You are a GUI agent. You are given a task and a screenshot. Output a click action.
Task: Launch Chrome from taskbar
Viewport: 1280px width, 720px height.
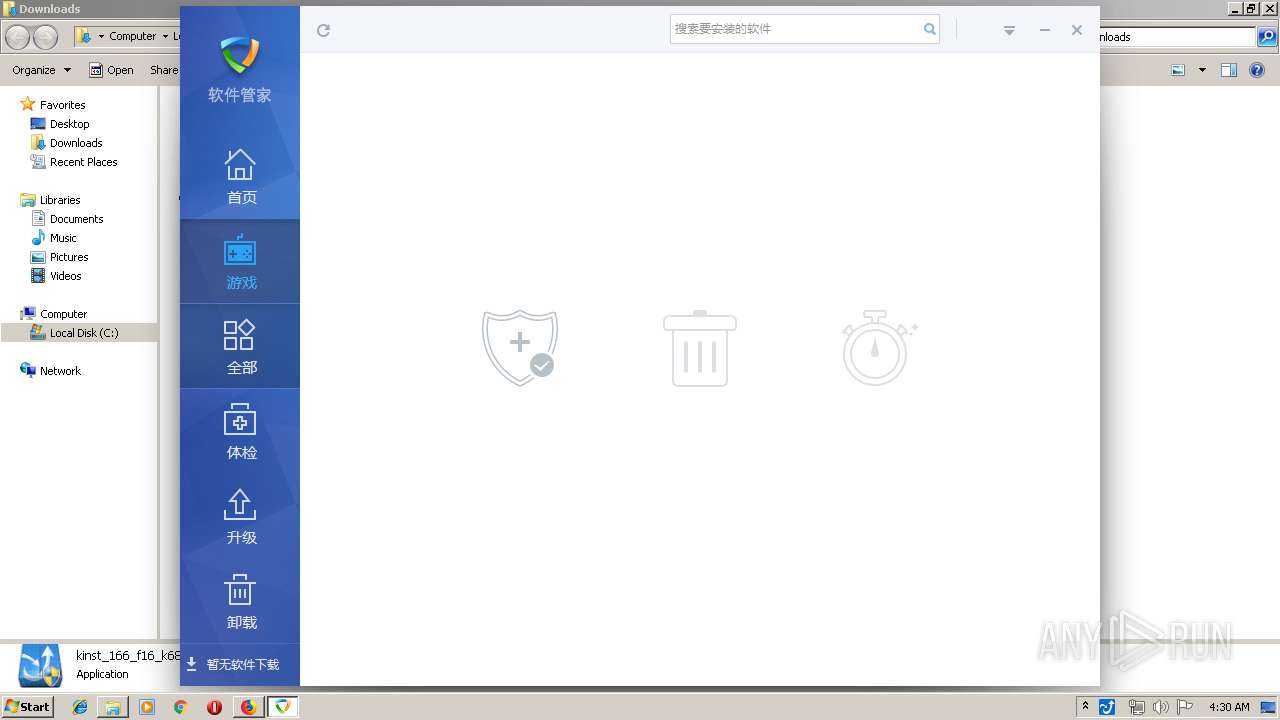click(x=180, y=707)
